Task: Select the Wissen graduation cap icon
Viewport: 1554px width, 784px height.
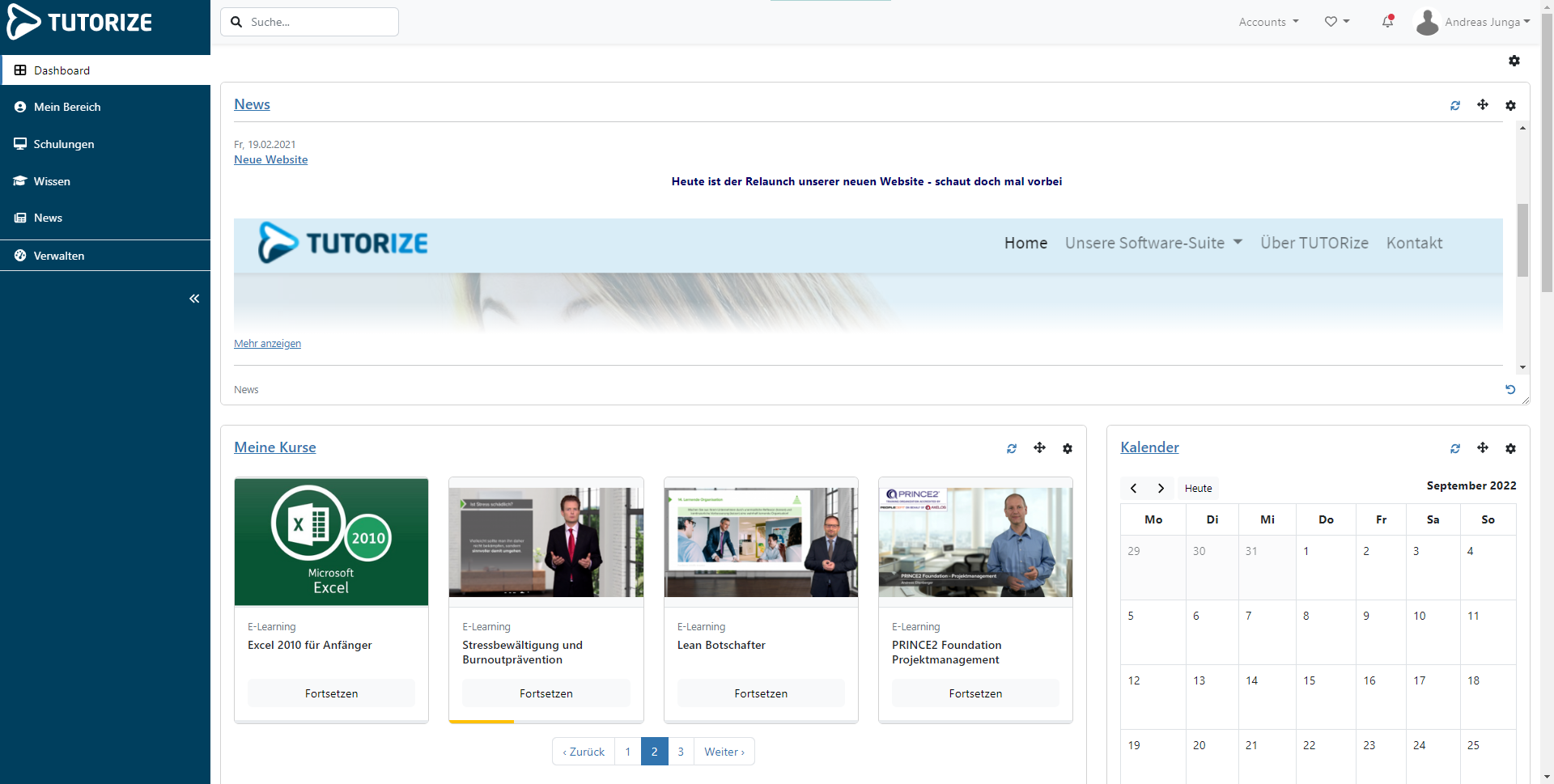Action: pyautogui.click(x=19, y=180)
